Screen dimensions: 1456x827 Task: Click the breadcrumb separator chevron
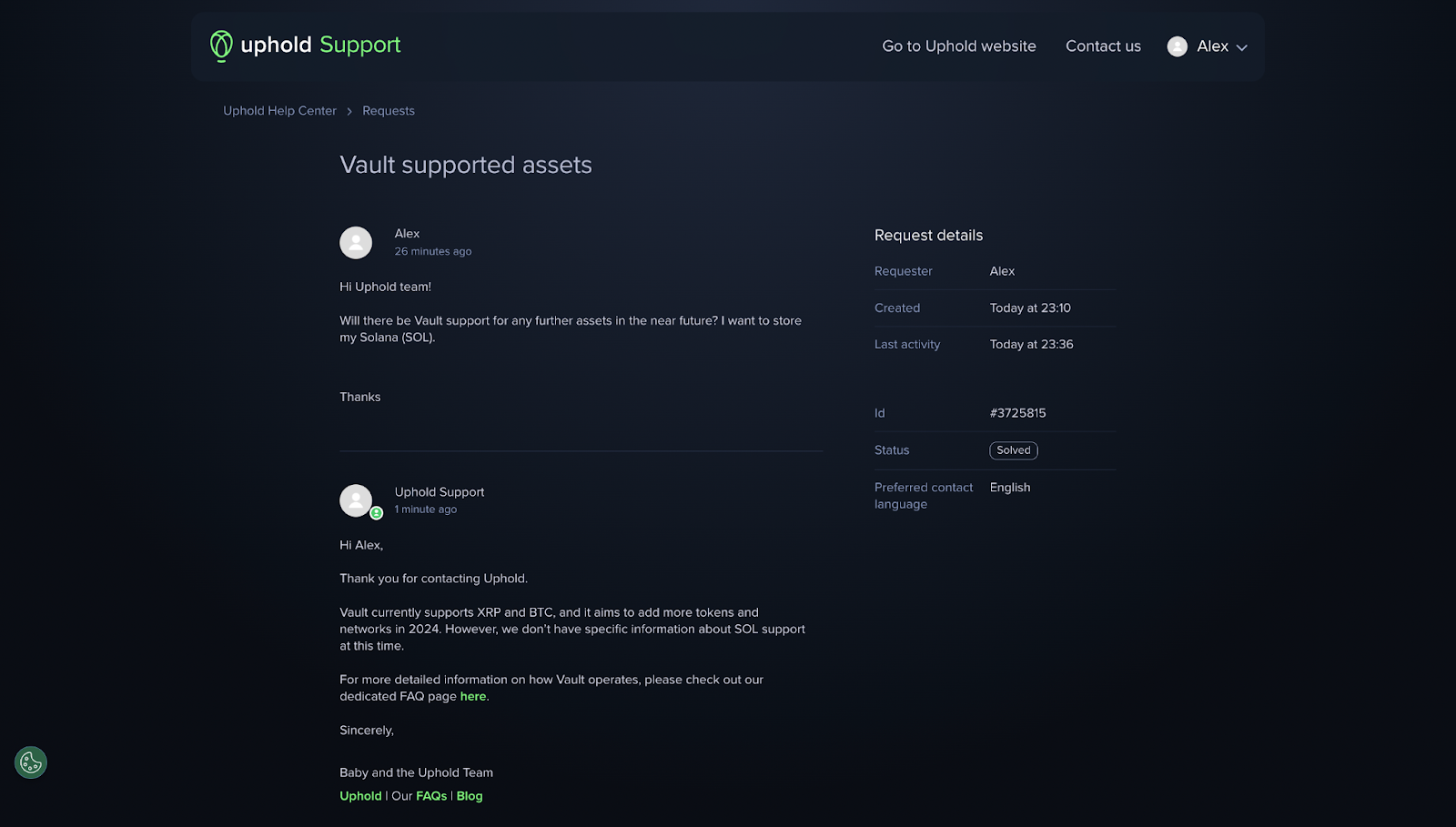pyautogui.click(x=349, y=111)
